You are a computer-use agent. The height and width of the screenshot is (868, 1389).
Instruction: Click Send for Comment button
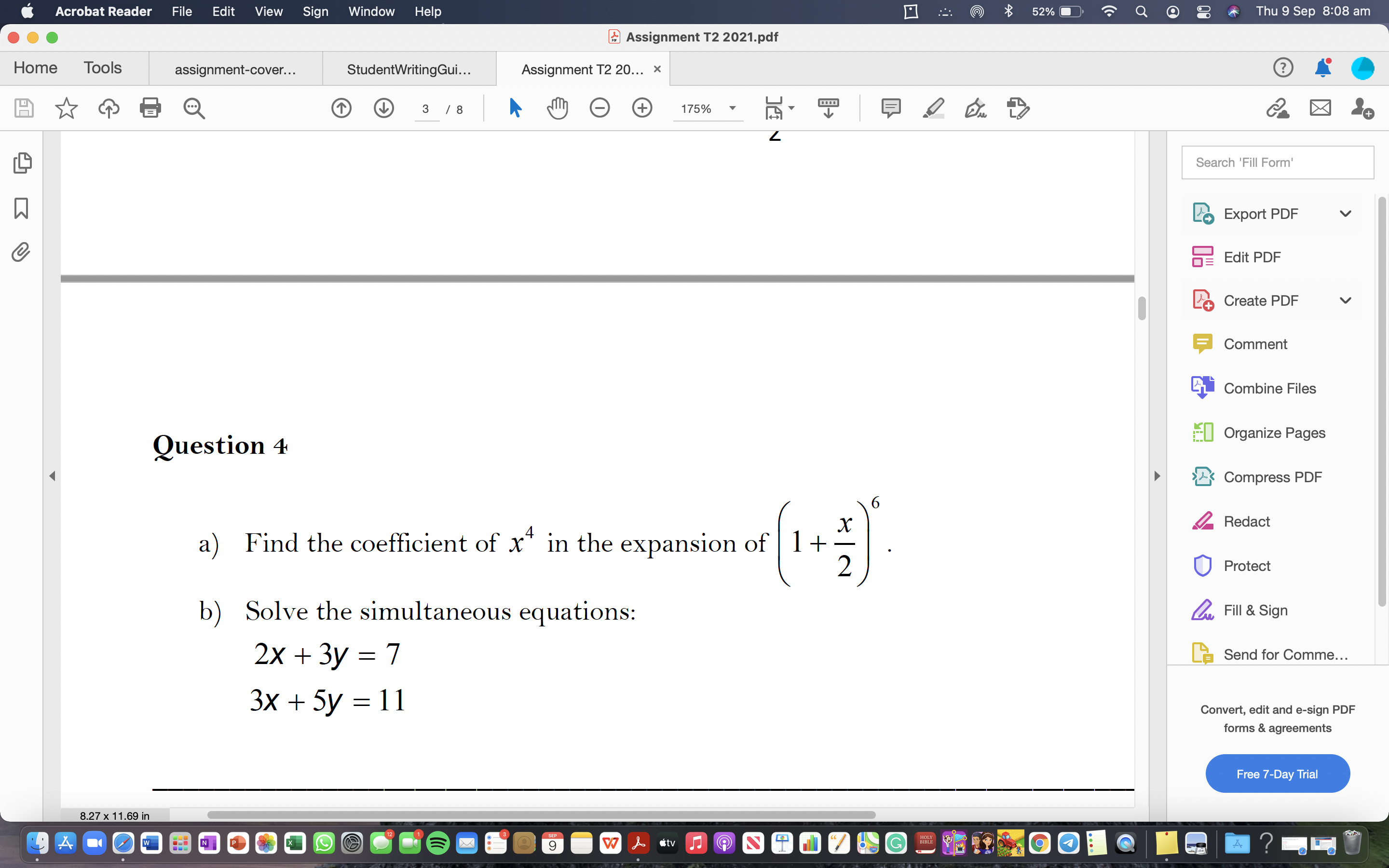(1278, 654)
